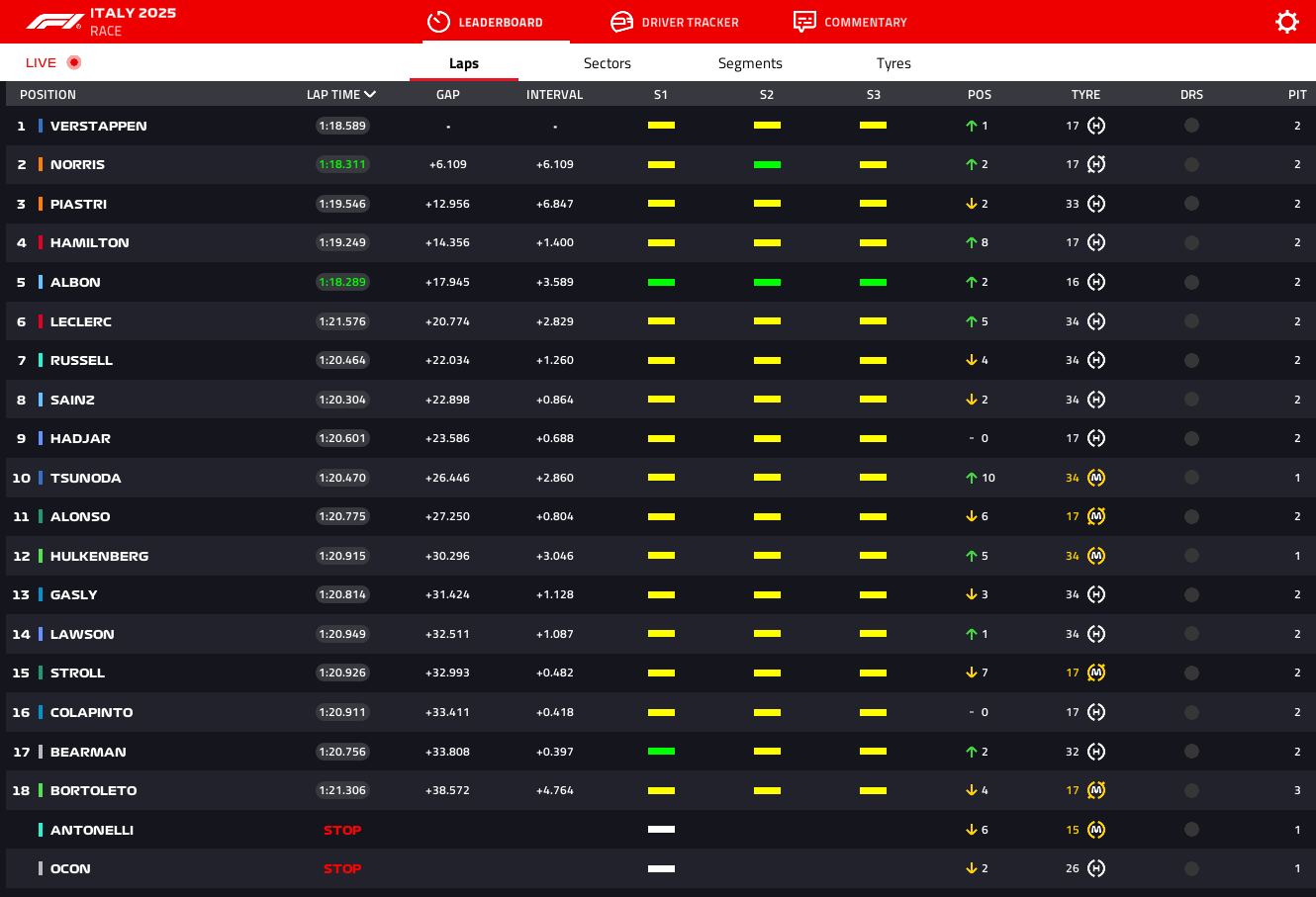The image size is (1316, 897).
Task: Select driver VERSTAPPEN in the leaderboard
Action: [x=99, y=126]
